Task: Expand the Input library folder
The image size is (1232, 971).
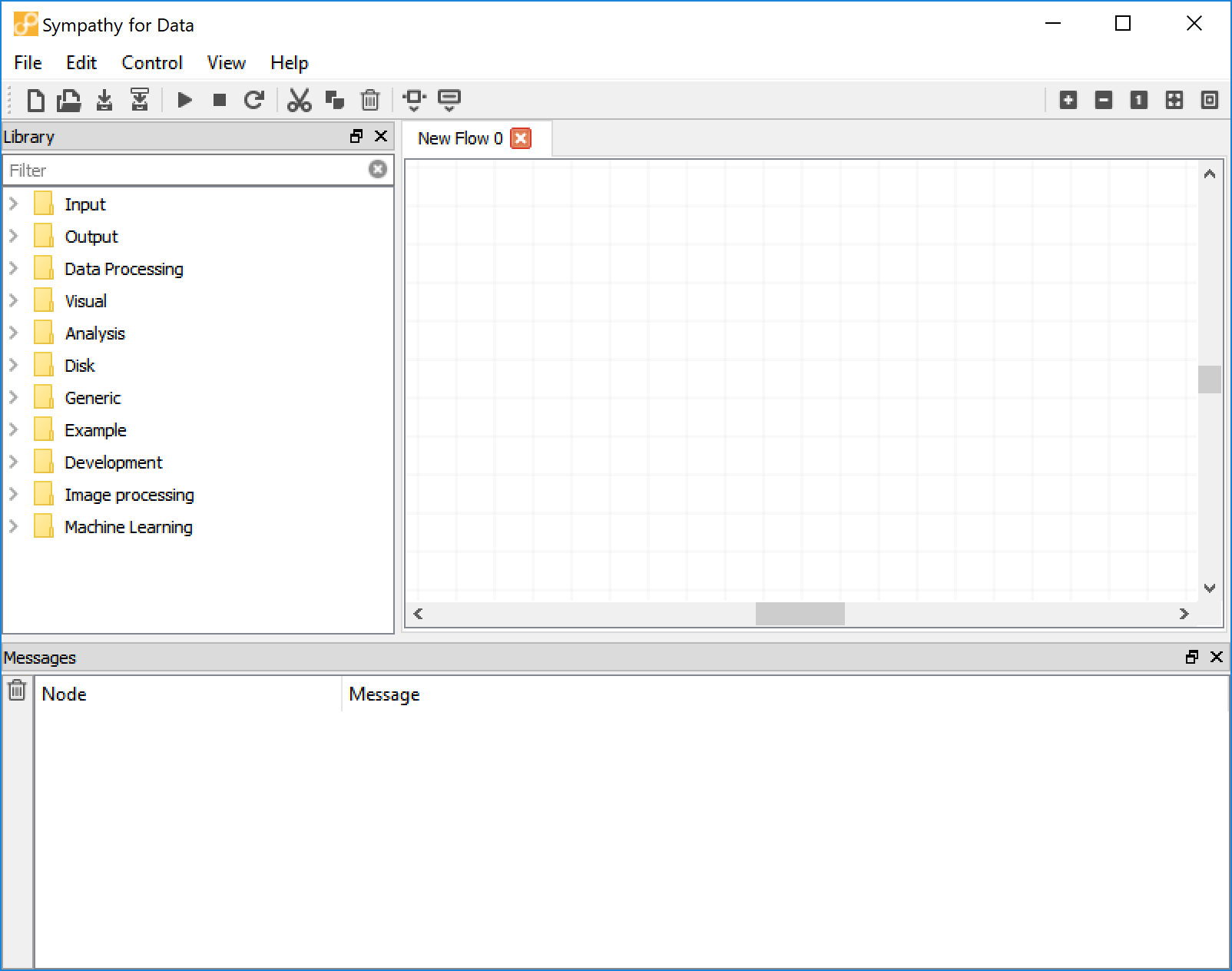Action: [13, 204]
